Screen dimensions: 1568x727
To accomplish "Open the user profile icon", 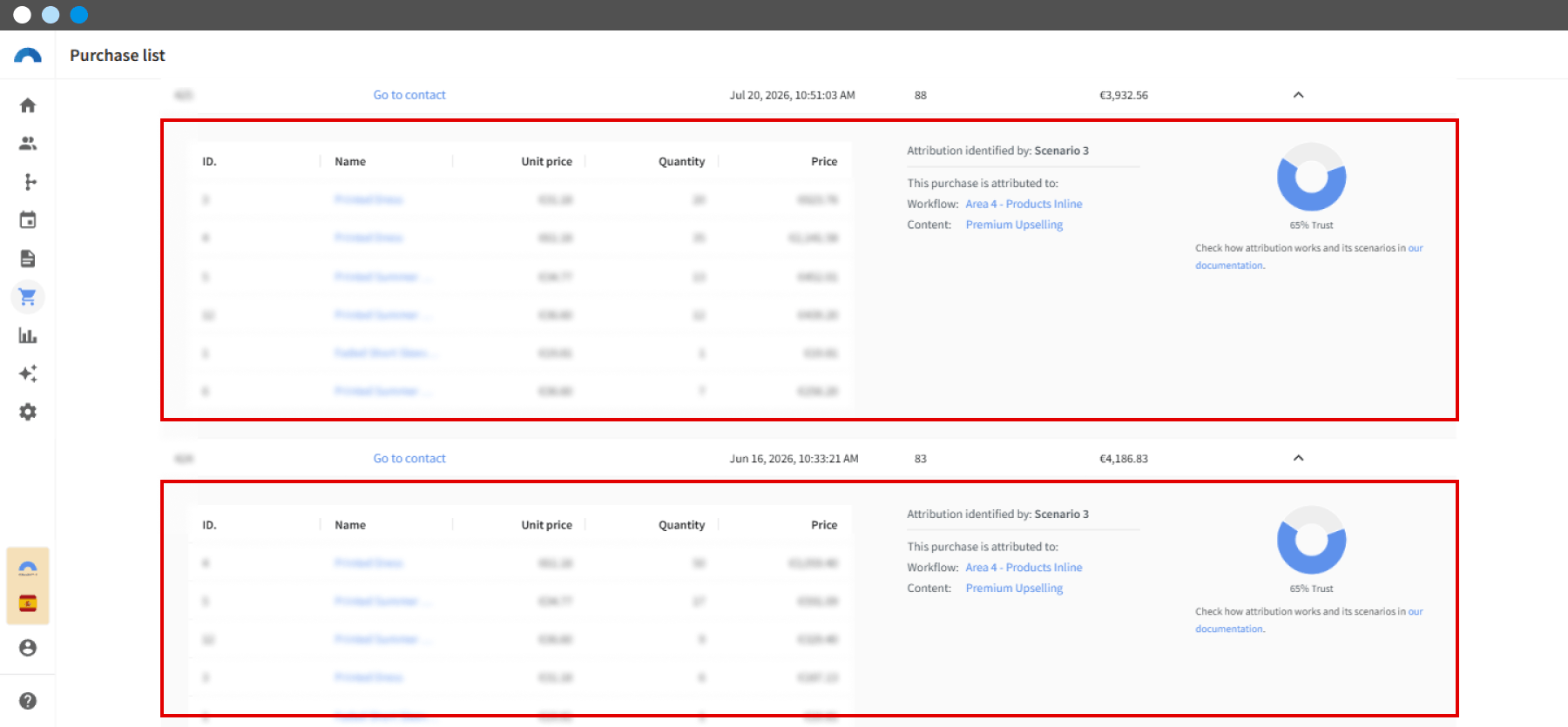I will point(28,648).
